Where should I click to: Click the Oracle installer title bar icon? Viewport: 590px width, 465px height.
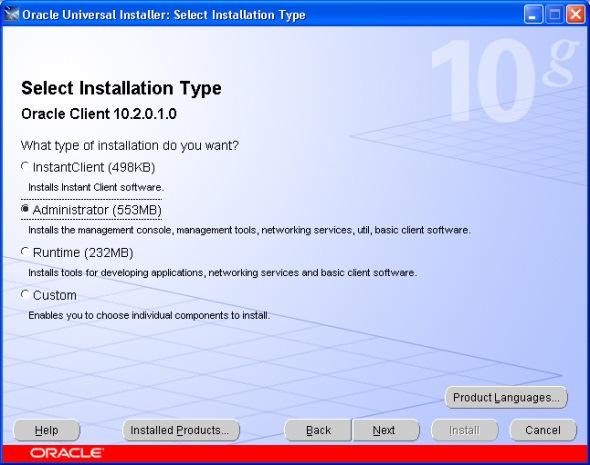click(11, 14)
